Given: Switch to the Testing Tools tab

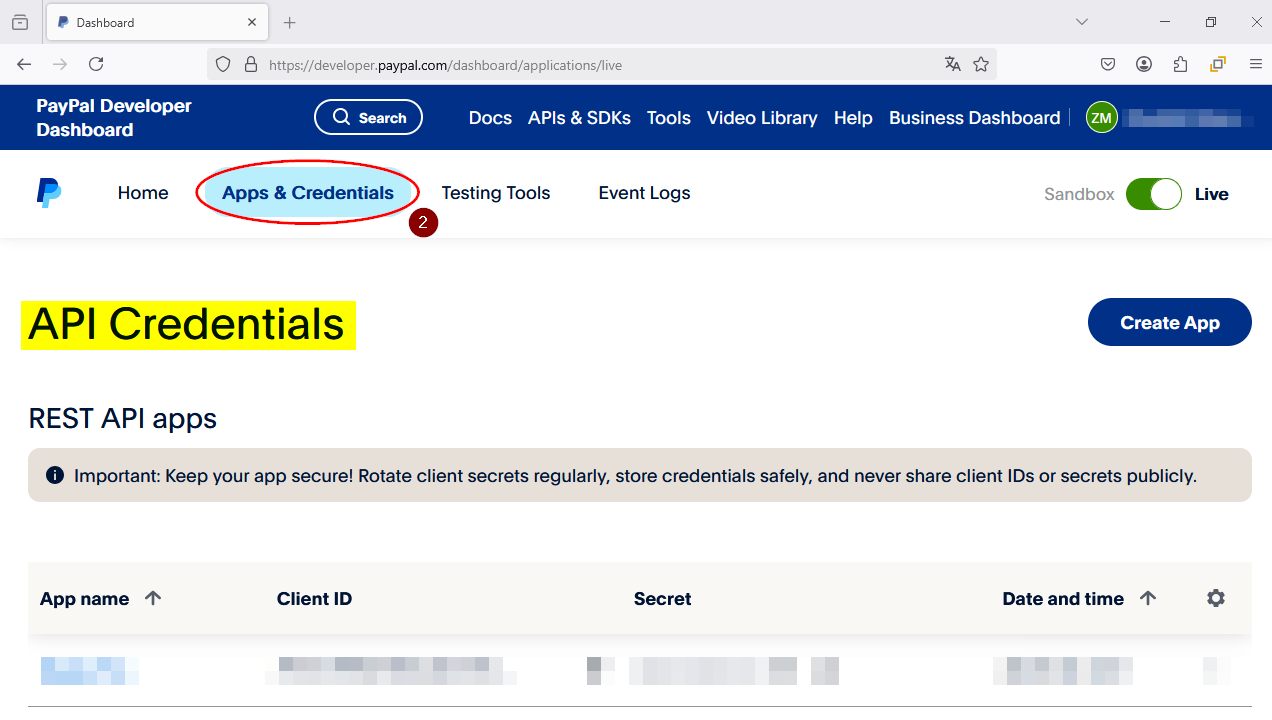Looking at the screenshot, I should 496,193.
